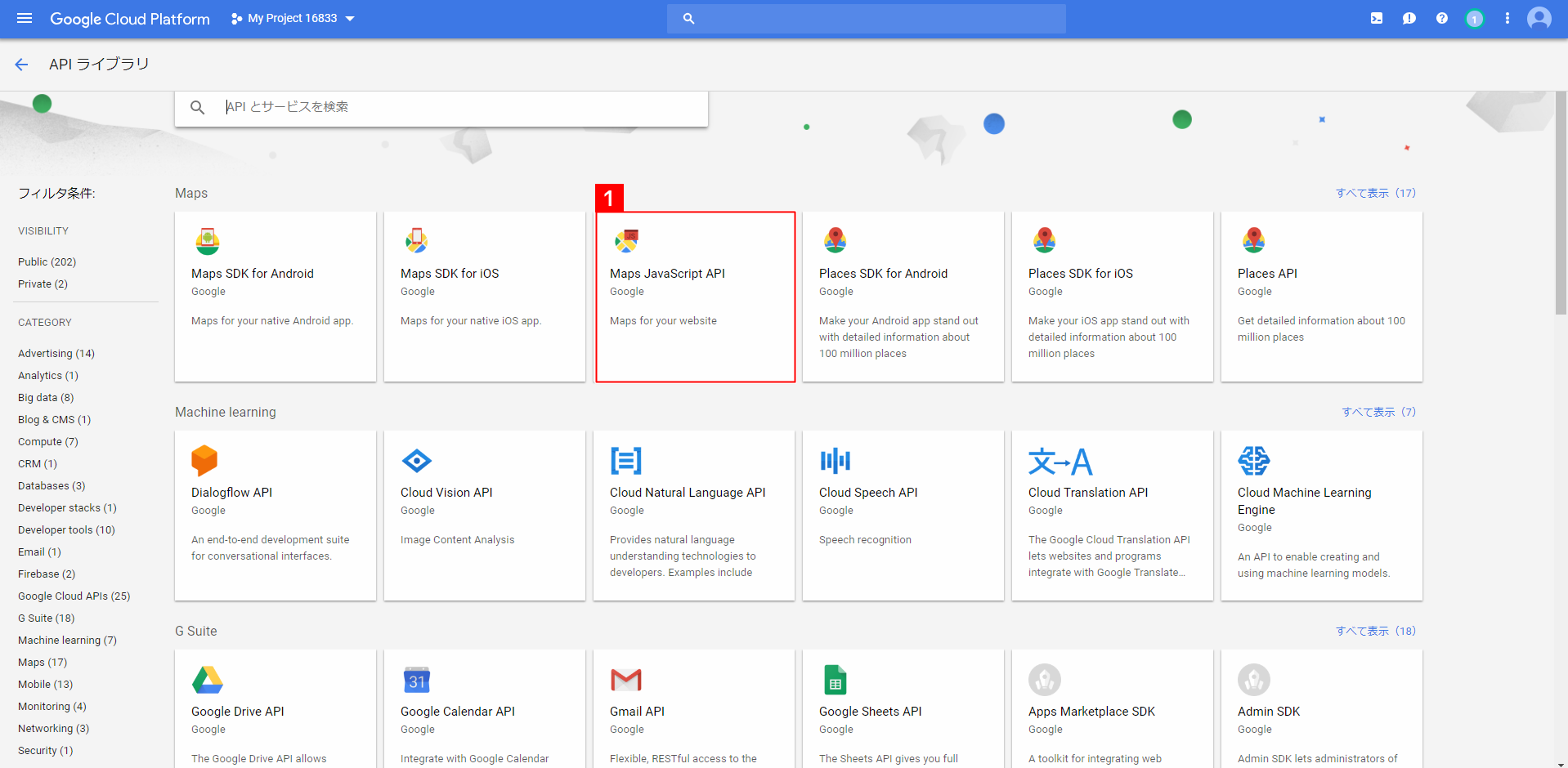Click the Gmail API icon
Image resolution: width=1568 pixels, height=768 pixels.
(x=626, y=680)
